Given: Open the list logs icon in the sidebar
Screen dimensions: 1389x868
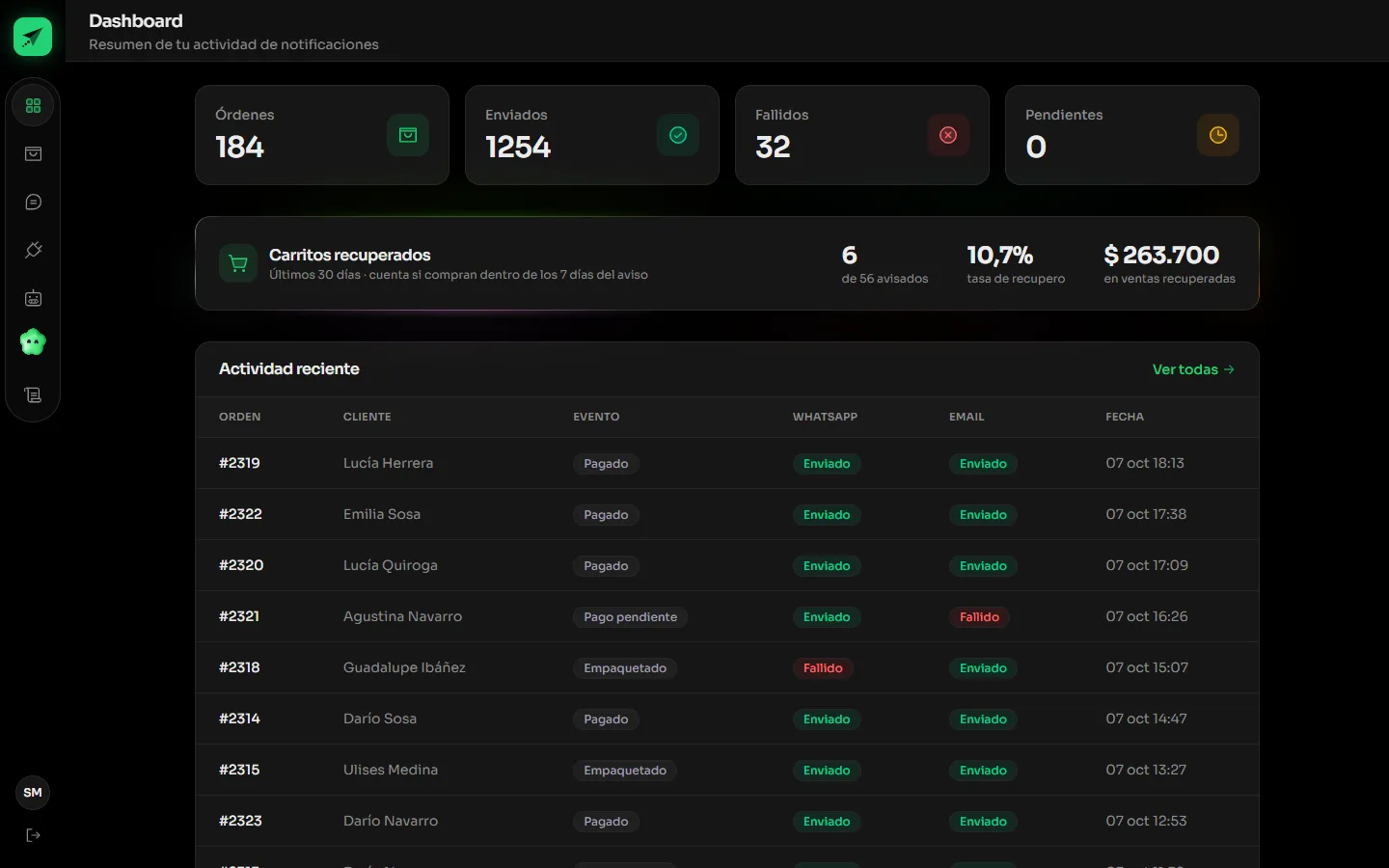Looking at the screenshot, I should [33, 394].
